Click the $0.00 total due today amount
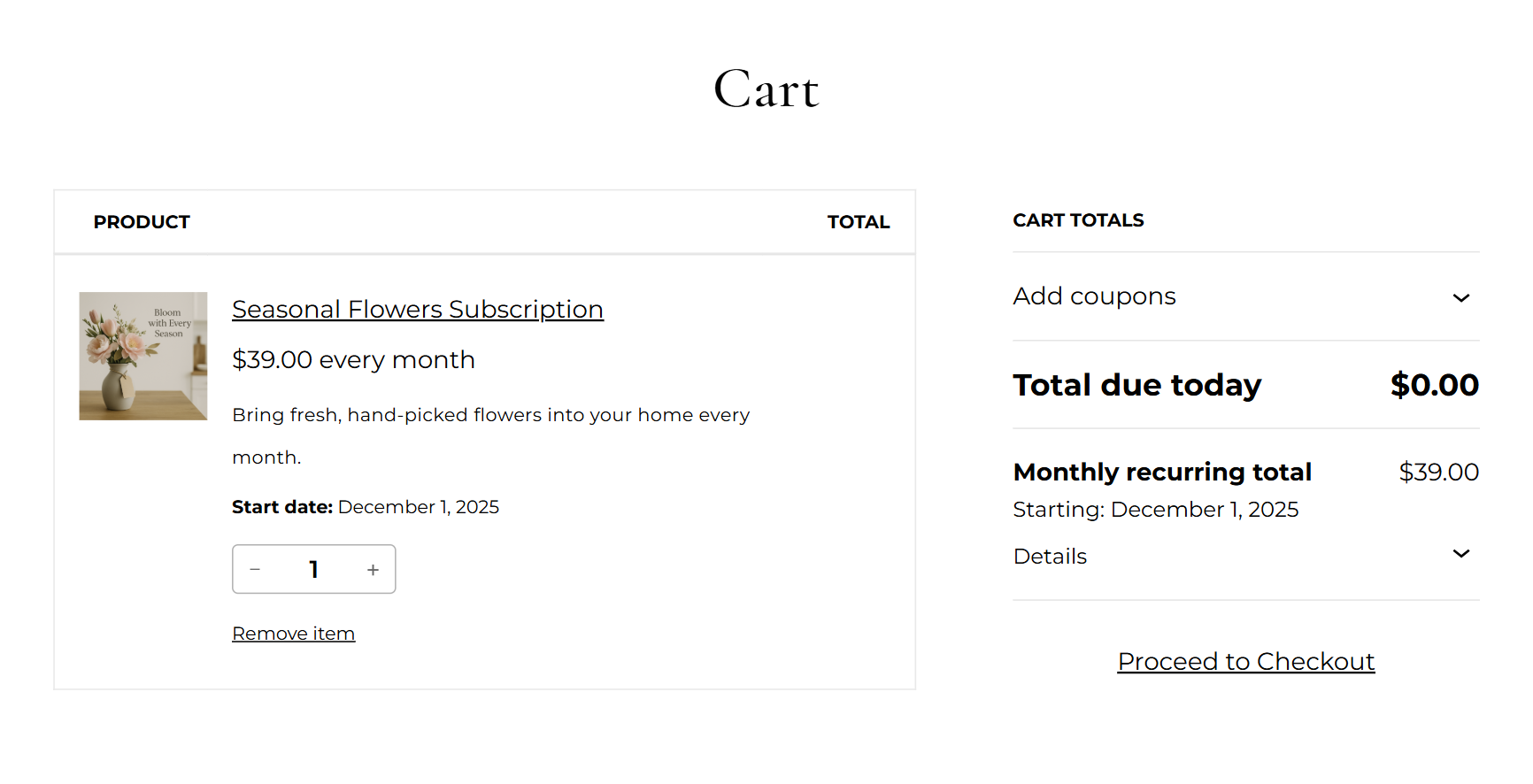Screen dimensions: 1533x784 [x=1434, y=385]
